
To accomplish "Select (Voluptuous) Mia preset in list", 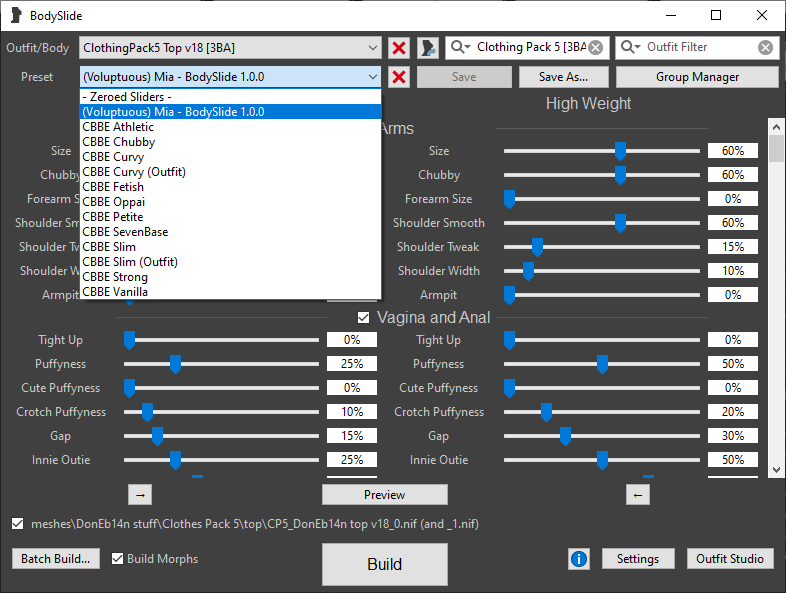I will pos(231,112).
